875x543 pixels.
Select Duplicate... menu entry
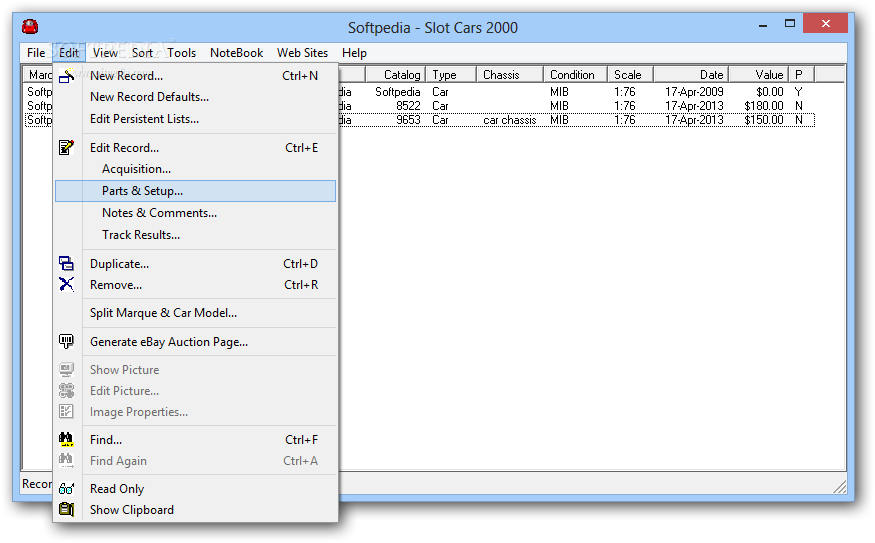(x=195, y=263)
